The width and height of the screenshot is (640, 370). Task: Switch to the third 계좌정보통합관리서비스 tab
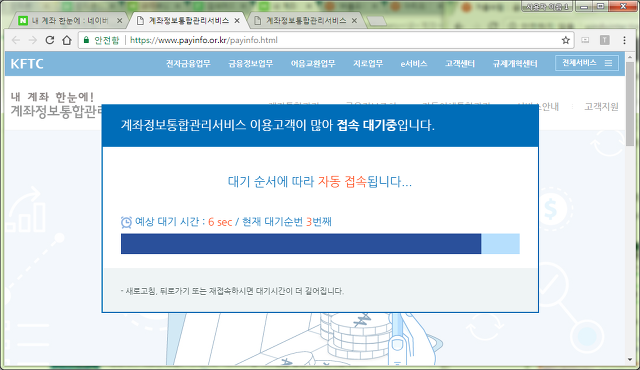pos(305,20)
